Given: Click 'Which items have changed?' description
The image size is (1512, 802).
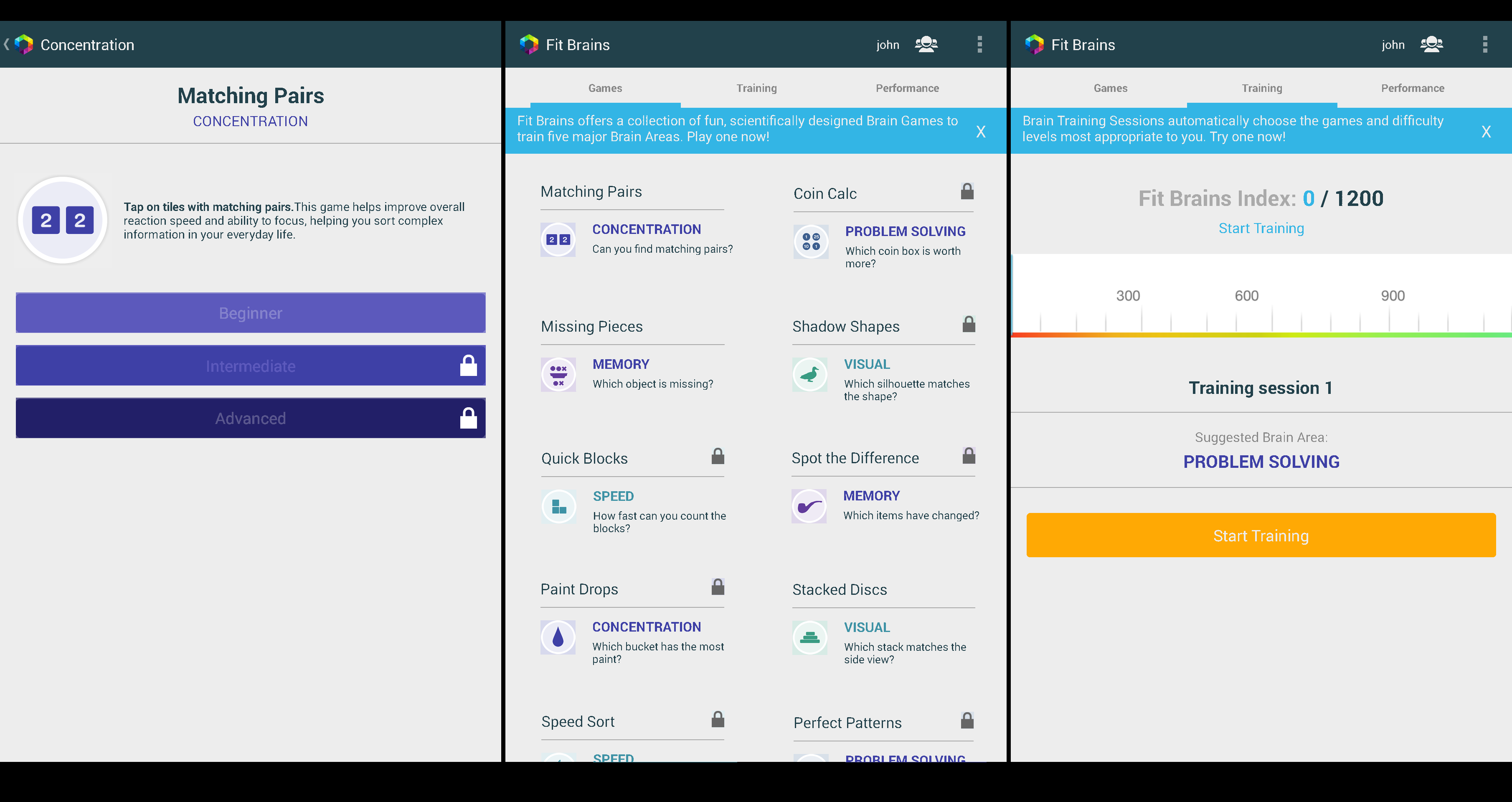Looking at the screenshot, I should tap(911, 515).
